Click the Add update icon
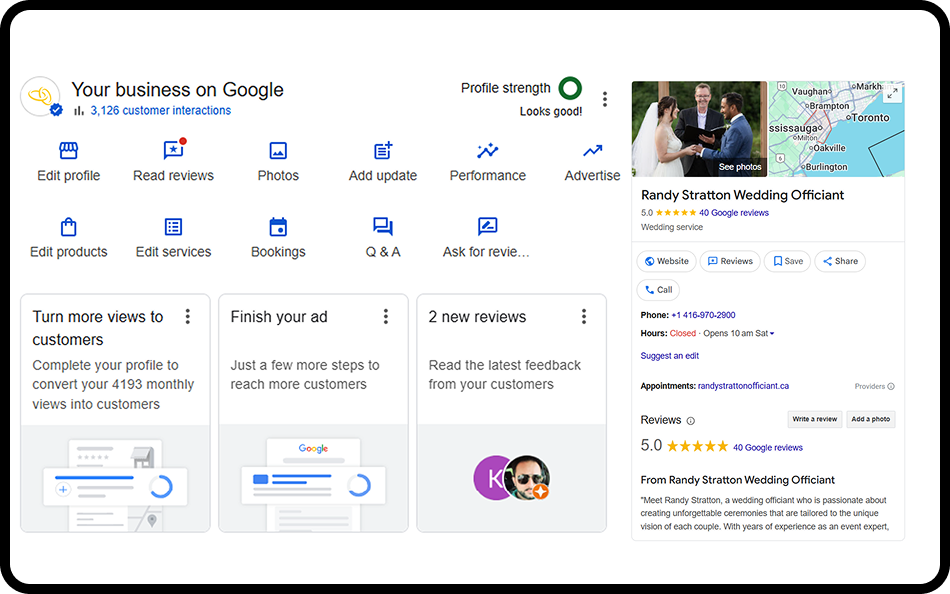The image size is (950, 594). coord(383,150)
